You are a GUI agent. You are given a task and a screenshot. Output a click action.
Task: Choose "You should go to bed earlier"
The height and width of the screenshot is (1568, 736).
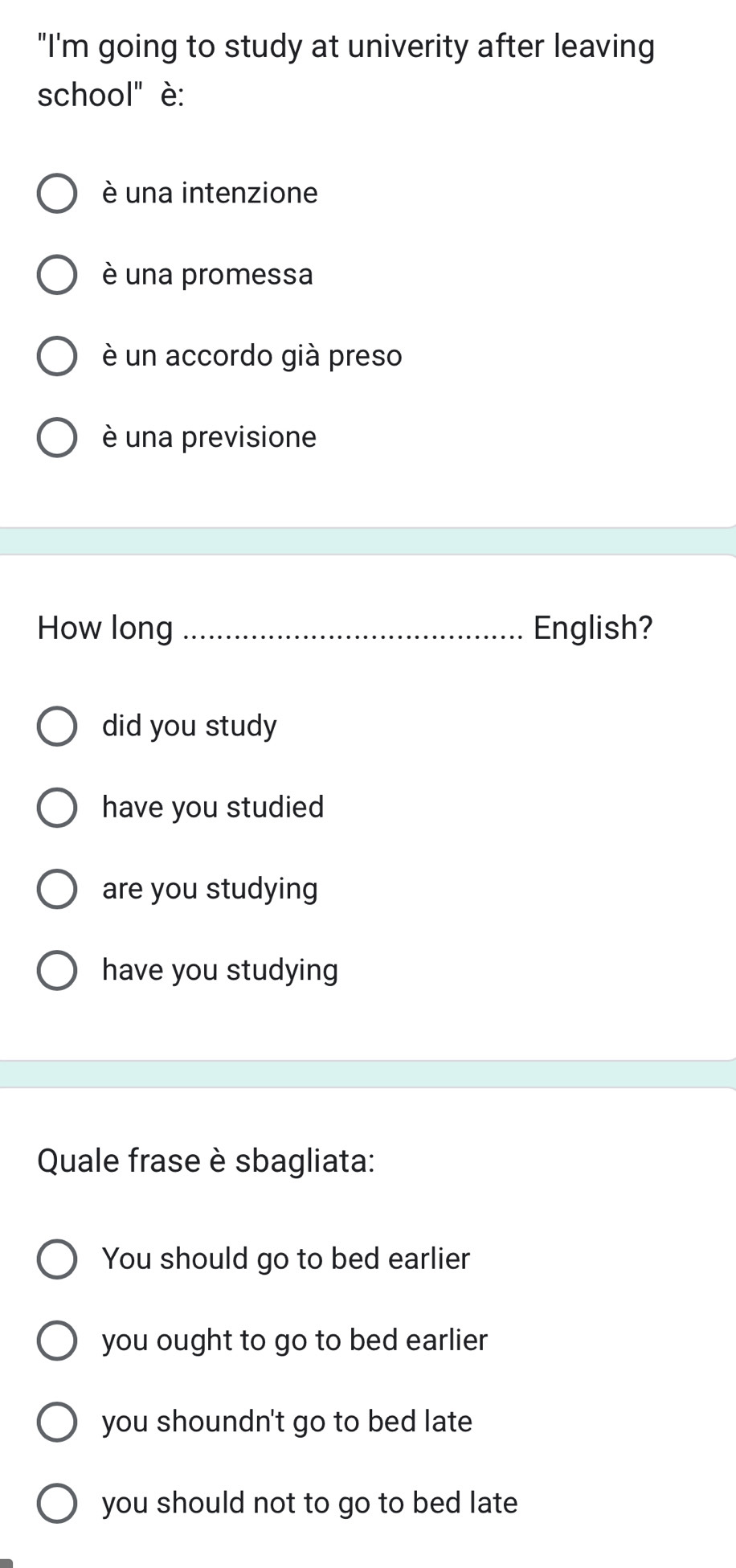57,1259
